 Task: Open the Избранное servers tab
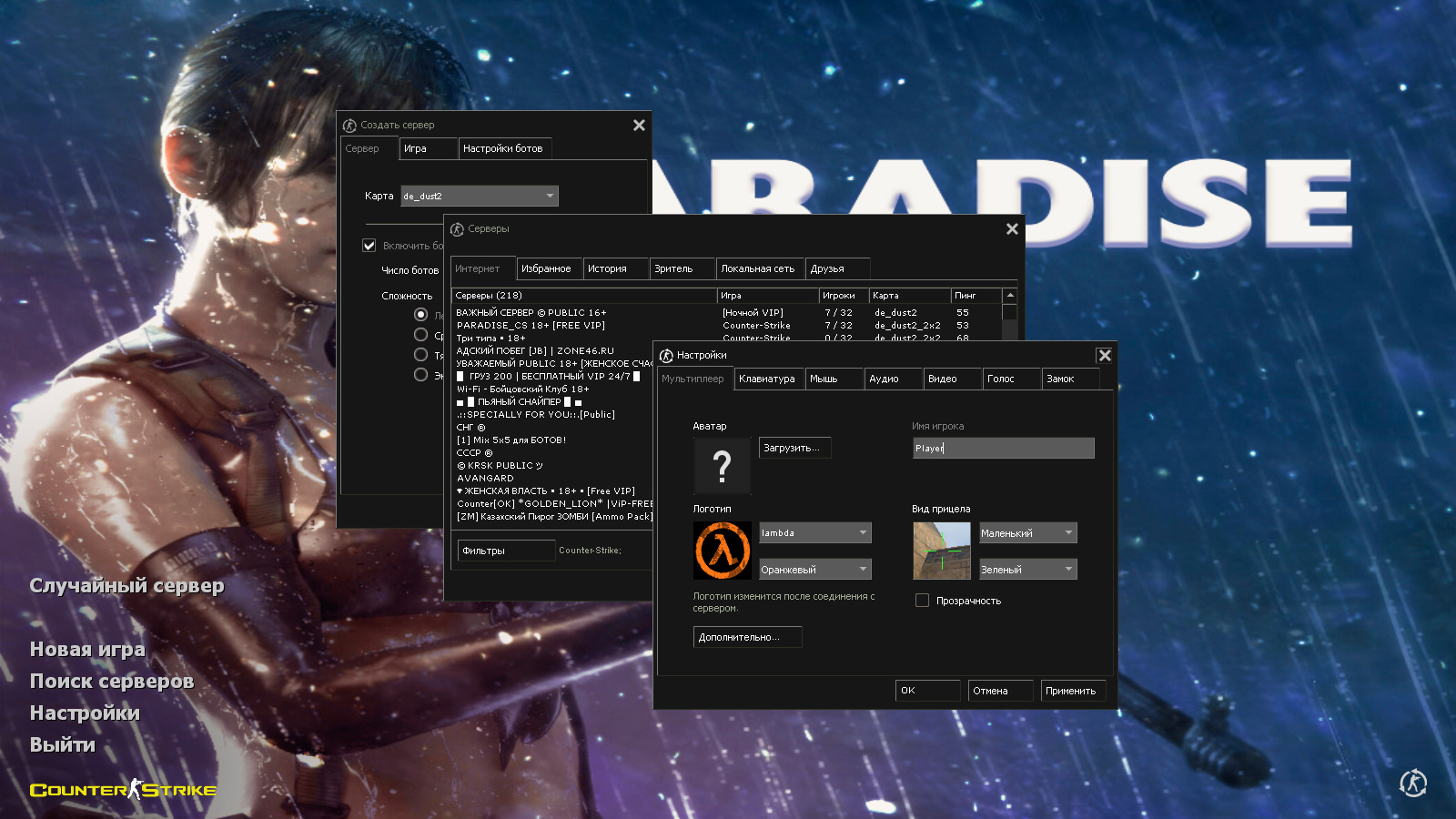546,269
